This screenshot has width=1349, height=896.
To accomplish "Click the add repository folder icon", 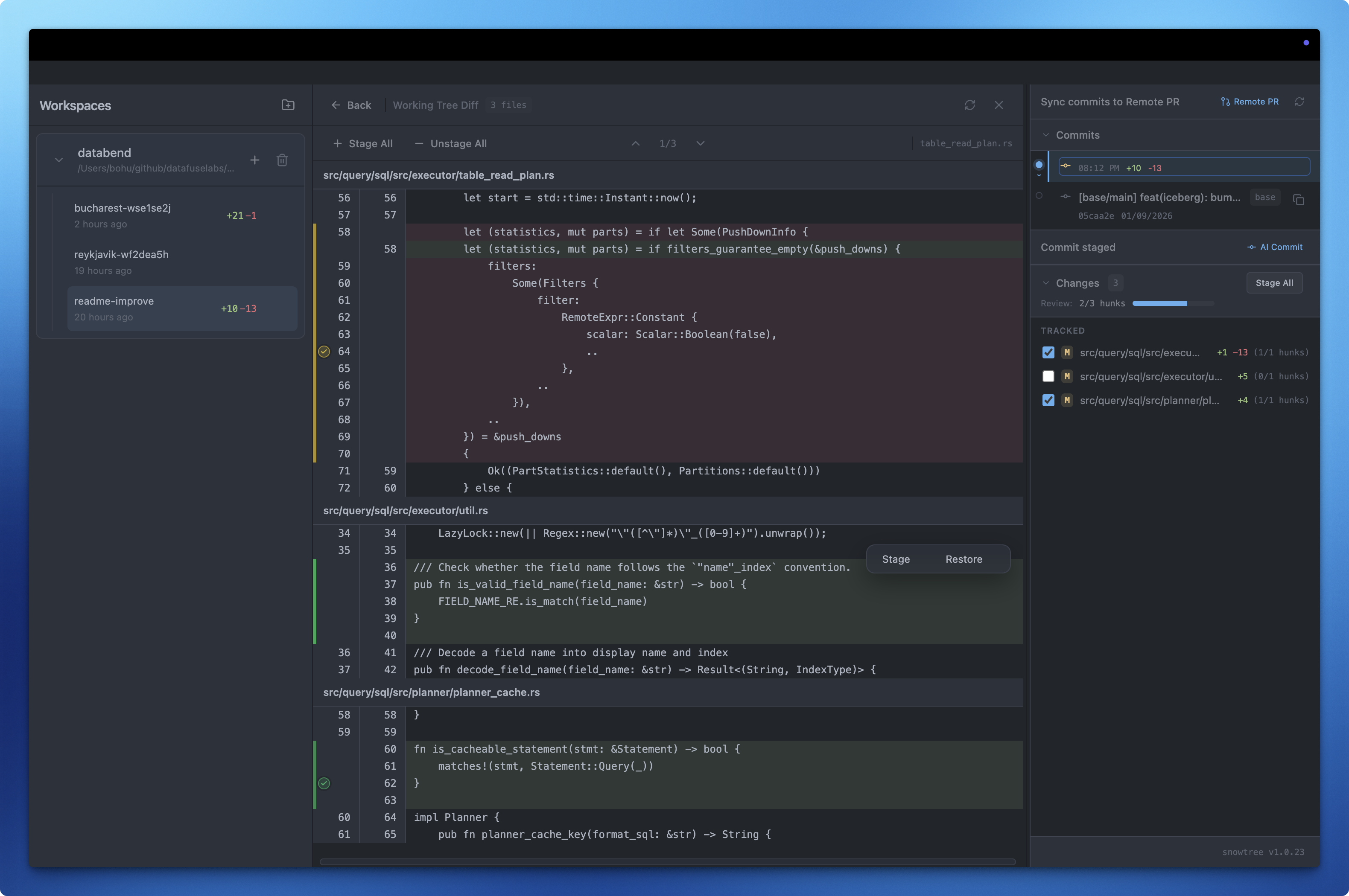I will 288,105.
